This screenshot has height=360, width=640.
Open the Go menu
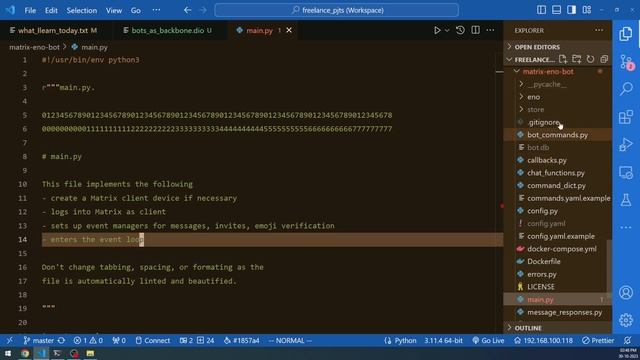click(x=136, y=10)
